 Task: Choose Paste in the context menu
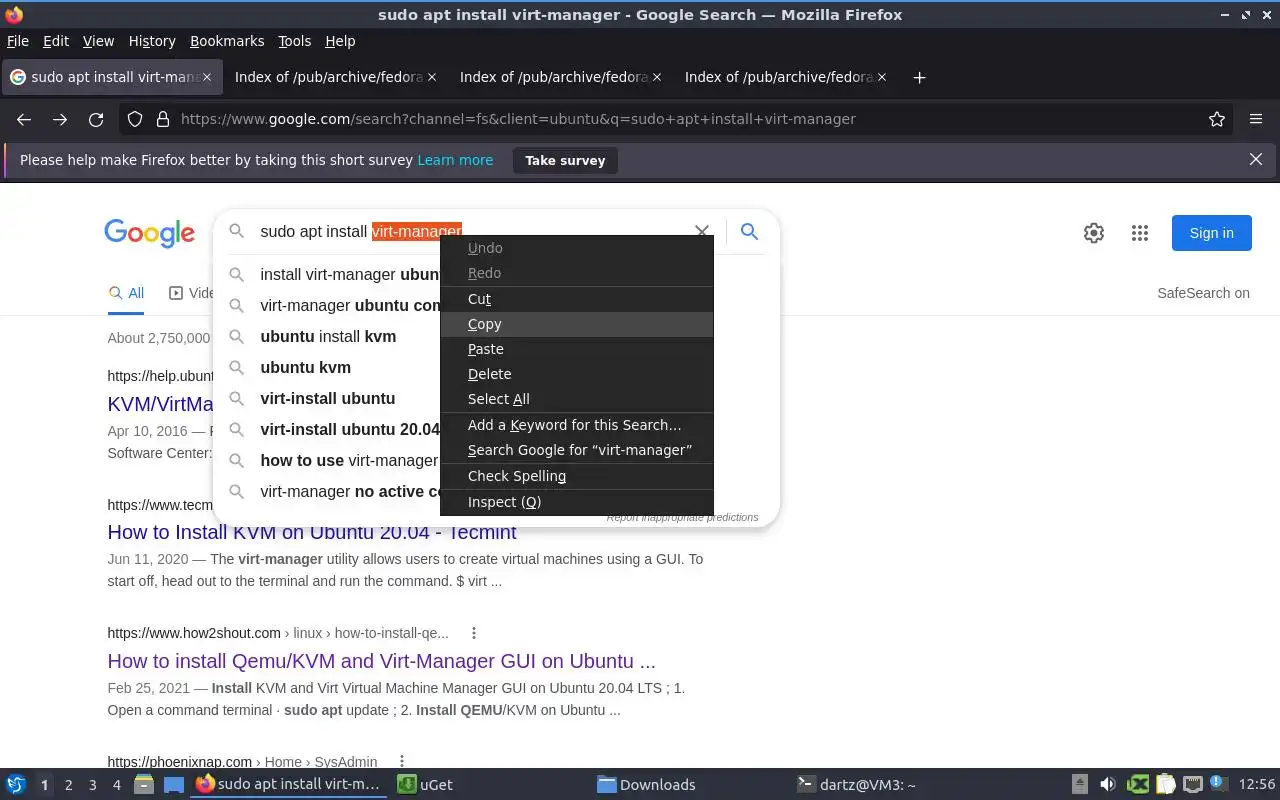click(x=577, y=349)
